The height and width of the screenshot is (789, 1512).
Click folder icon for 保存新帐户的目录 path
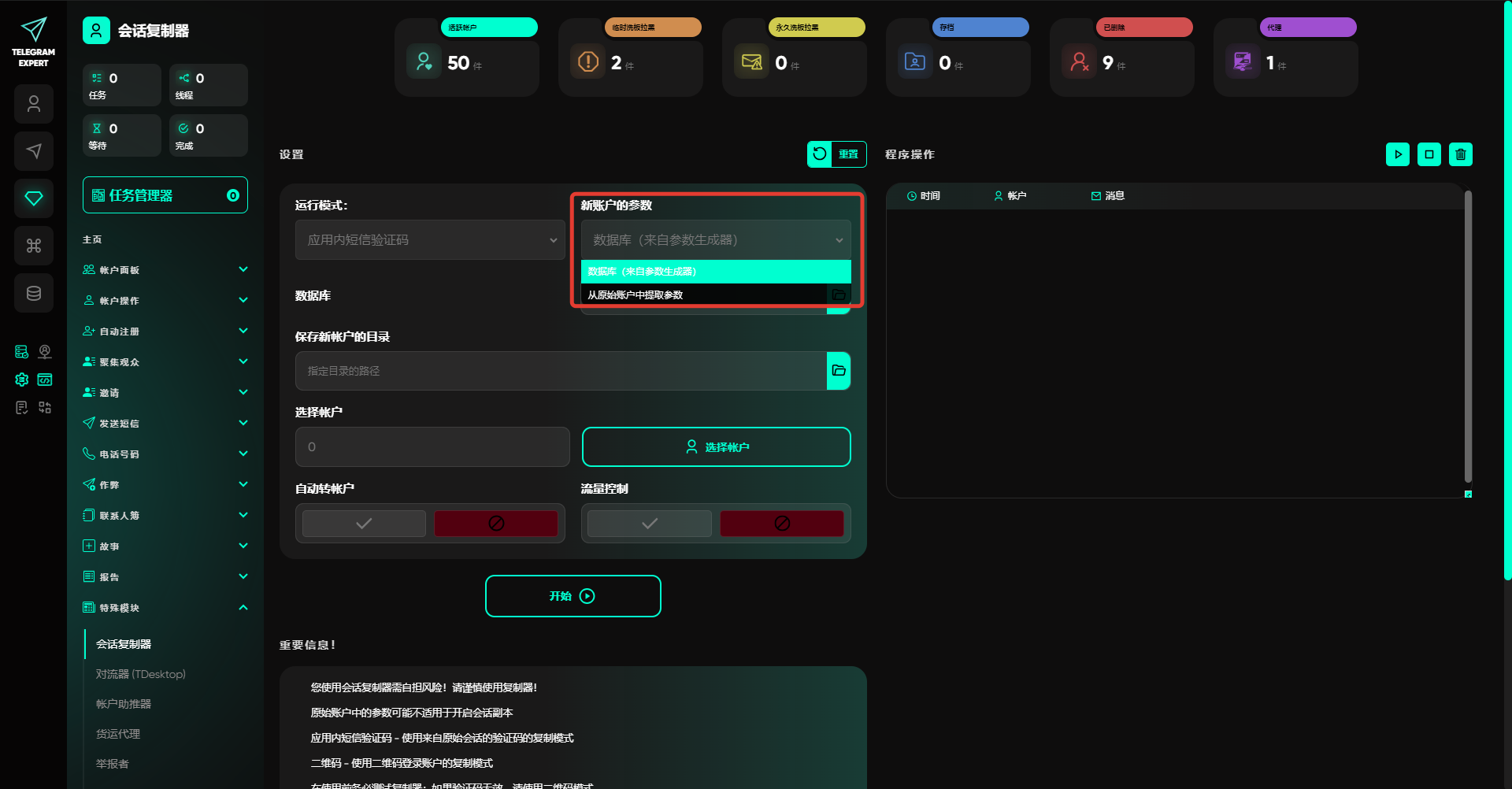click(x=839, y=371)
